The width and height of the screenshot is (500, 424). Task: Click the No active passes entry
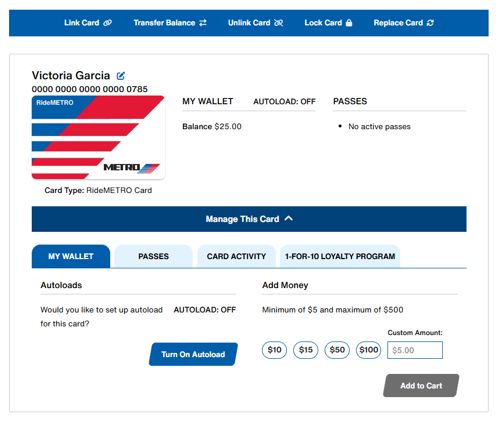[x=379, y=127]
